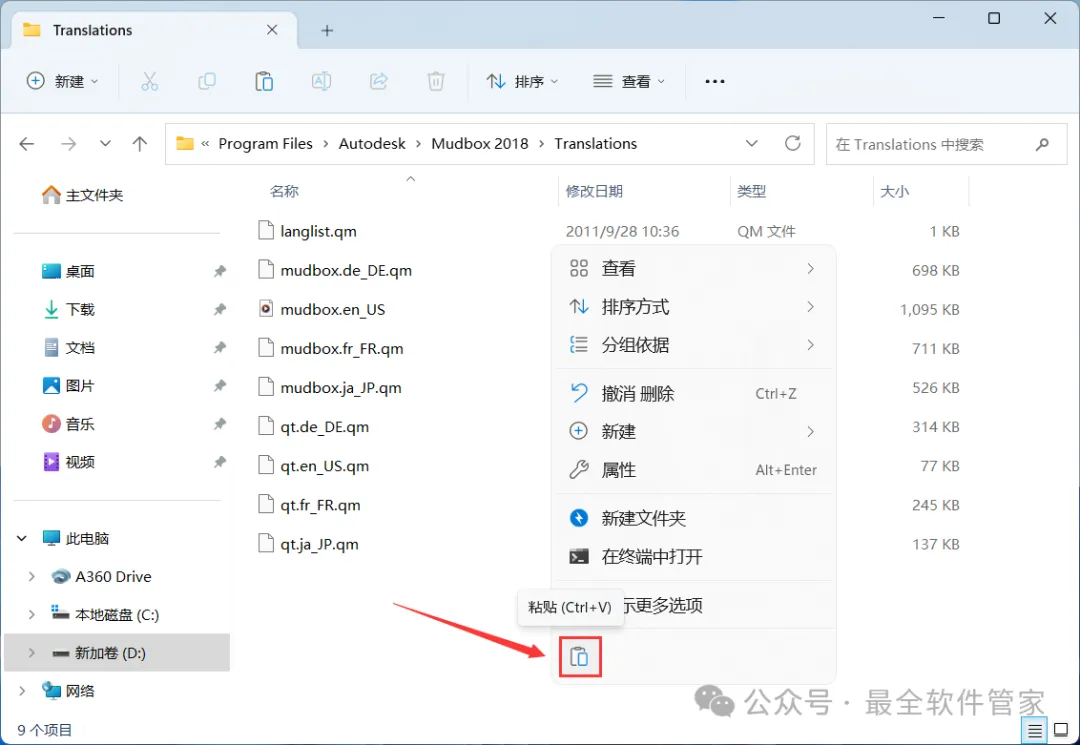Collapse 此电脑 tree node

(x=22, y=538)
